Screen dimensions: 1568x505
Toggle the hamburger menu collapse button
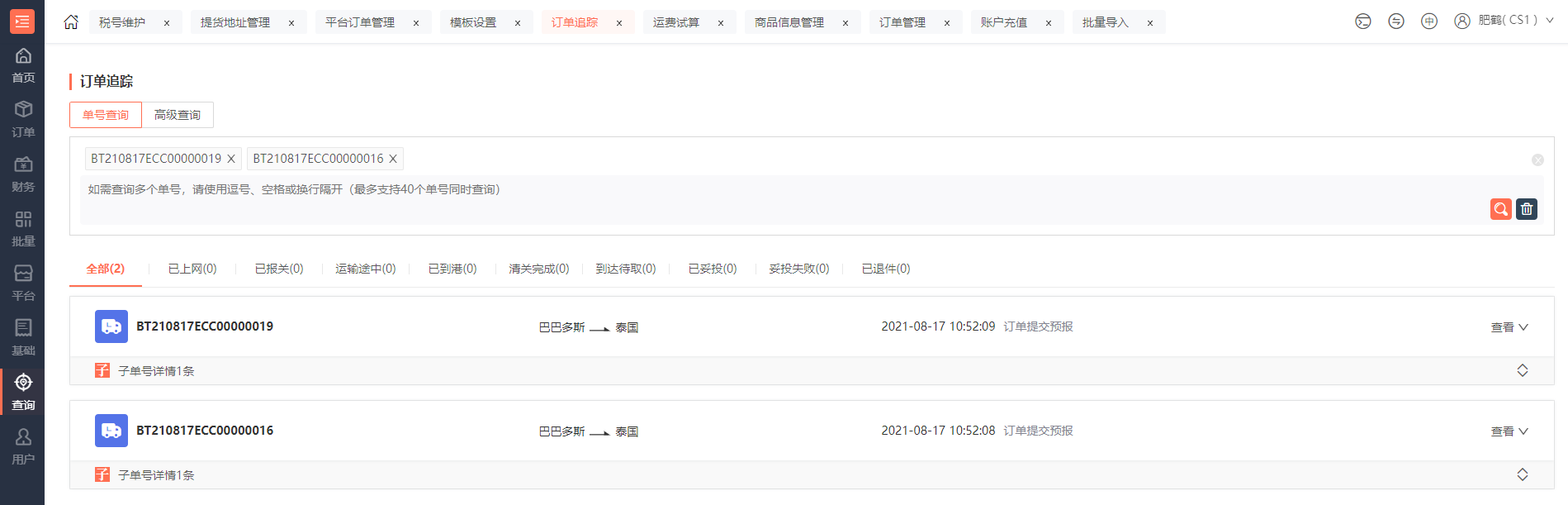(22, 21)
